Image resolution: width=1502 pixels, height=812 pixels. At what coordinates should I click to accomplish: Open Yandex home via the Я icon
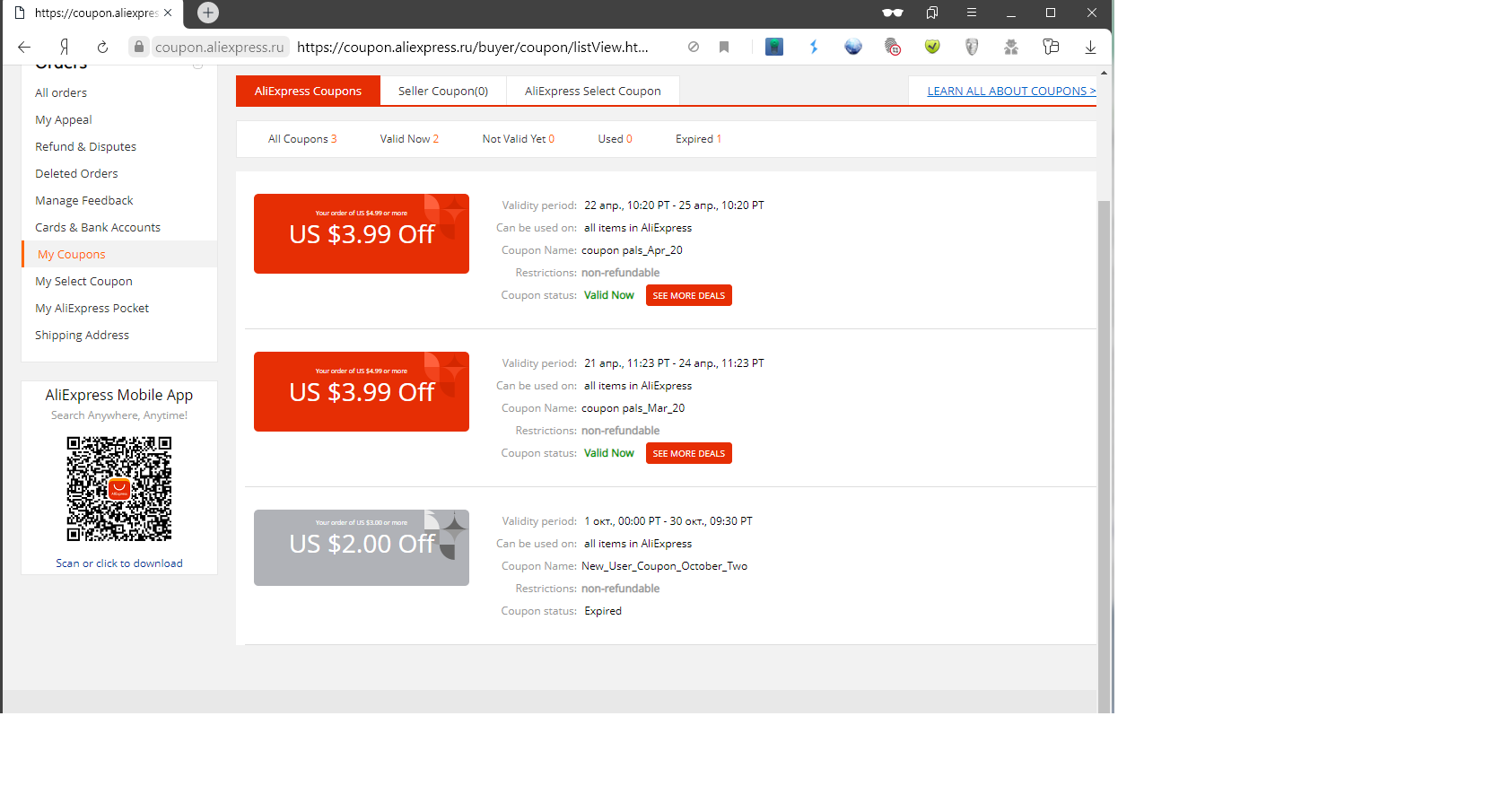coord(64,47)
